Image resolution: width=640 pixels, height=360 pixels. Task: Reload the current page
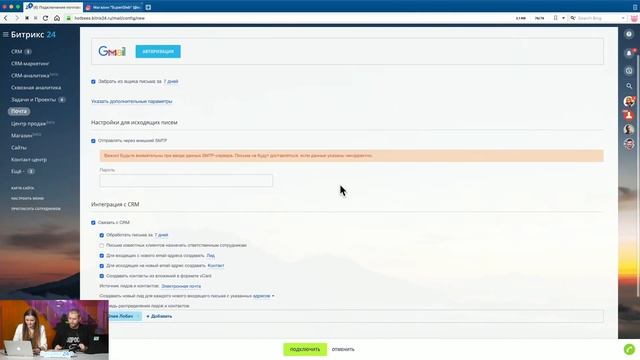(45, 18)
